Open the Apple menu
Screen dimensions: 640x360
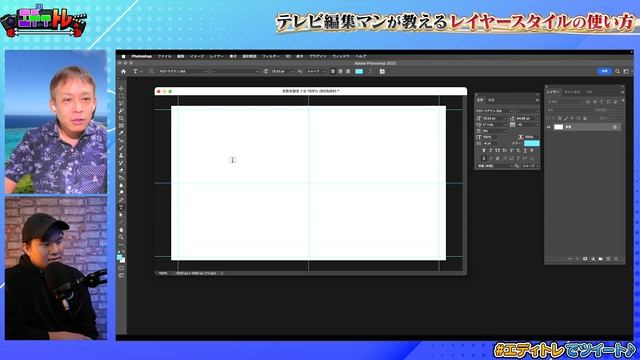coord(124,56)
